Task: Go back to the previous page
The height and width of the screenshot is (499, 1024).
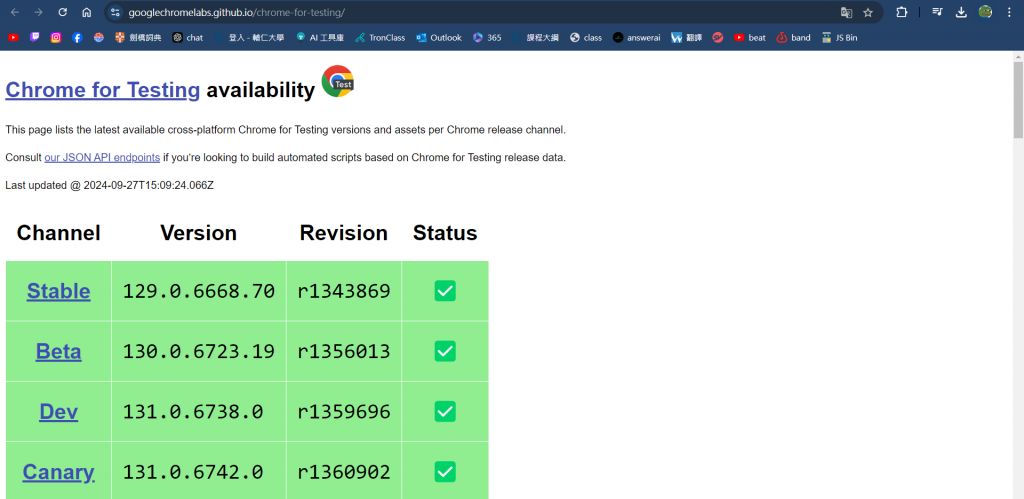Action: [x=15, y=12]
